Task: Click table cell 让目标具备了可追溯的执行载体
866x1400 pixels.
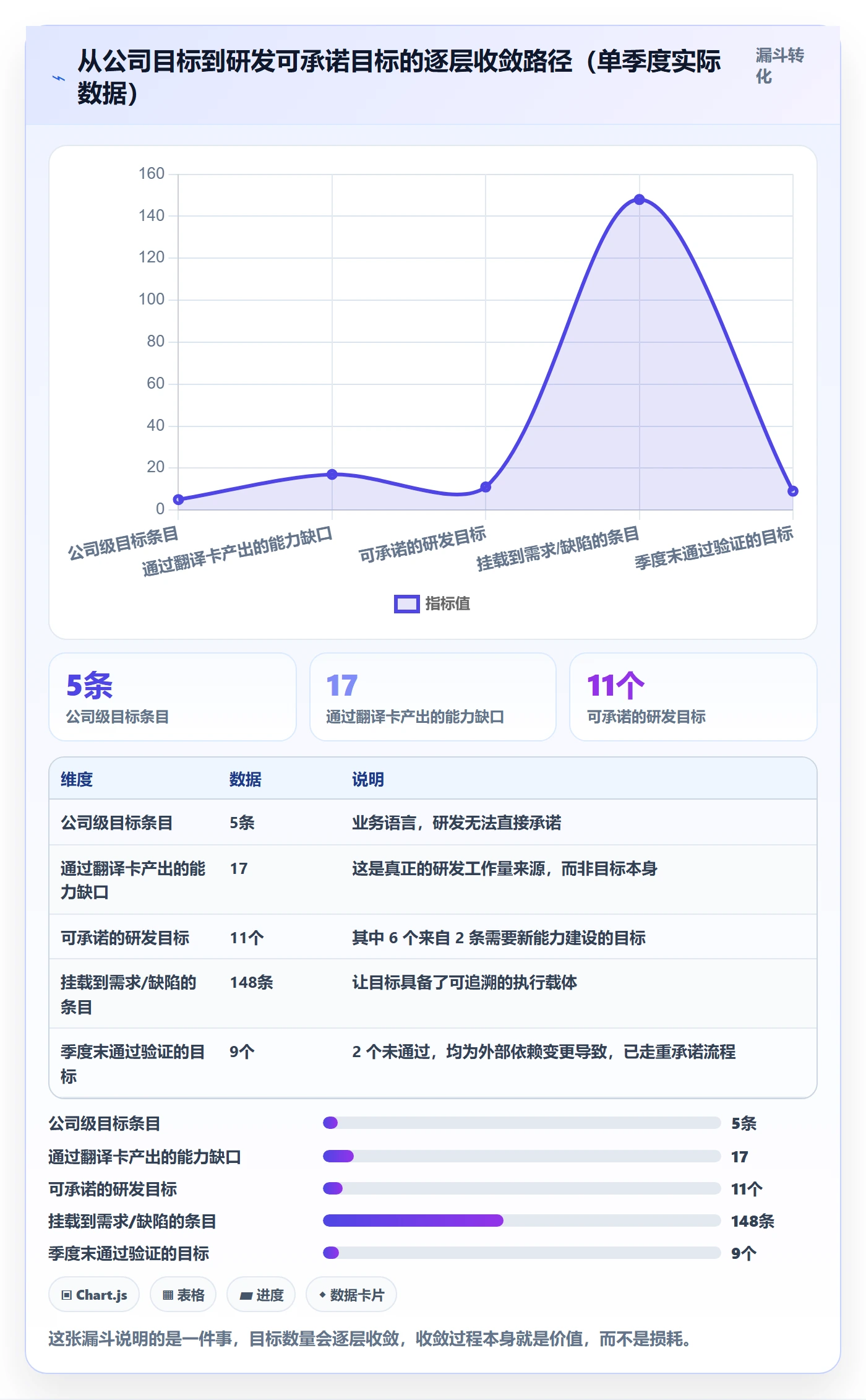Action: (465, 982)
